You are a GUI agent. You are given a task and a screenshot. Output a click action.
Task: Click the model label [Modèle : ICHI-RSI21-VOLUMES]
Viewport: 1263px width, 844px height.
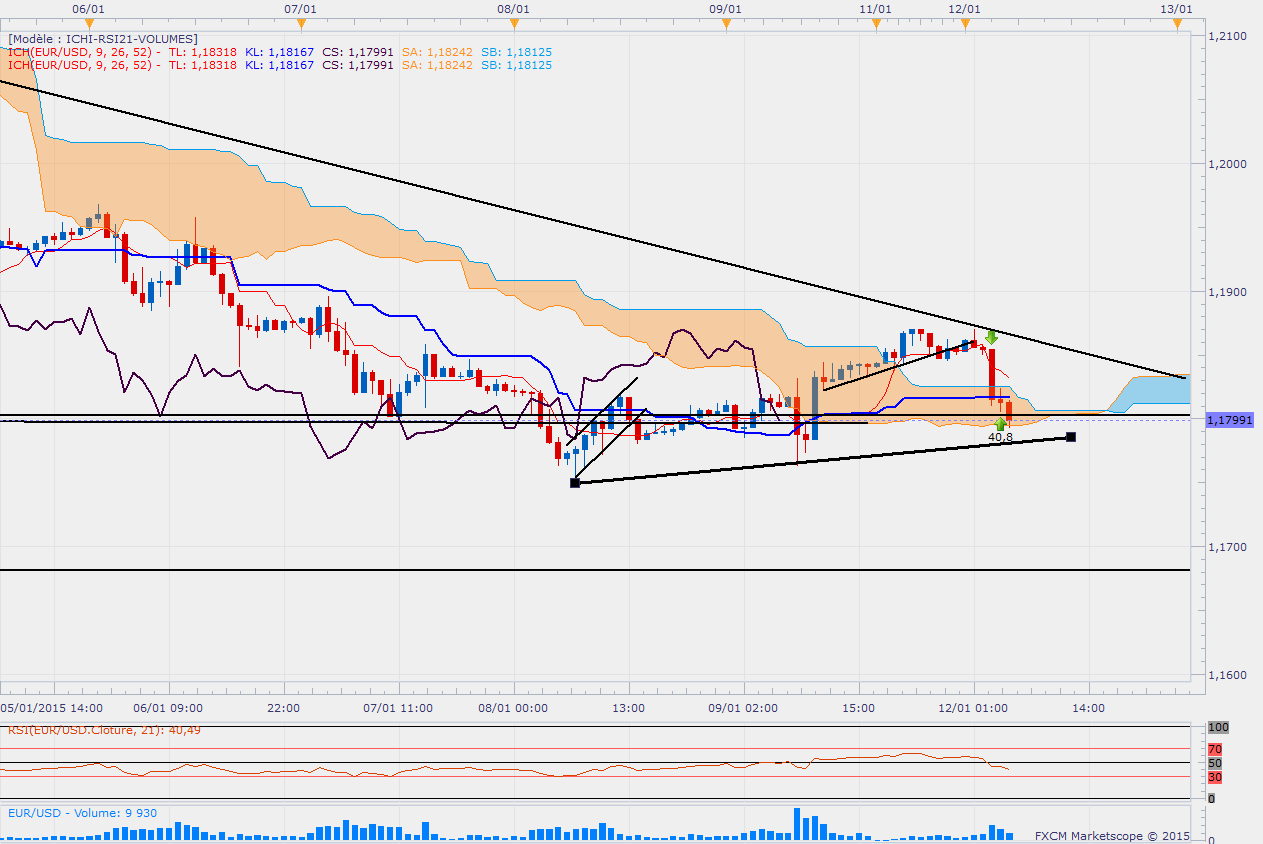(x=103, y=39)
